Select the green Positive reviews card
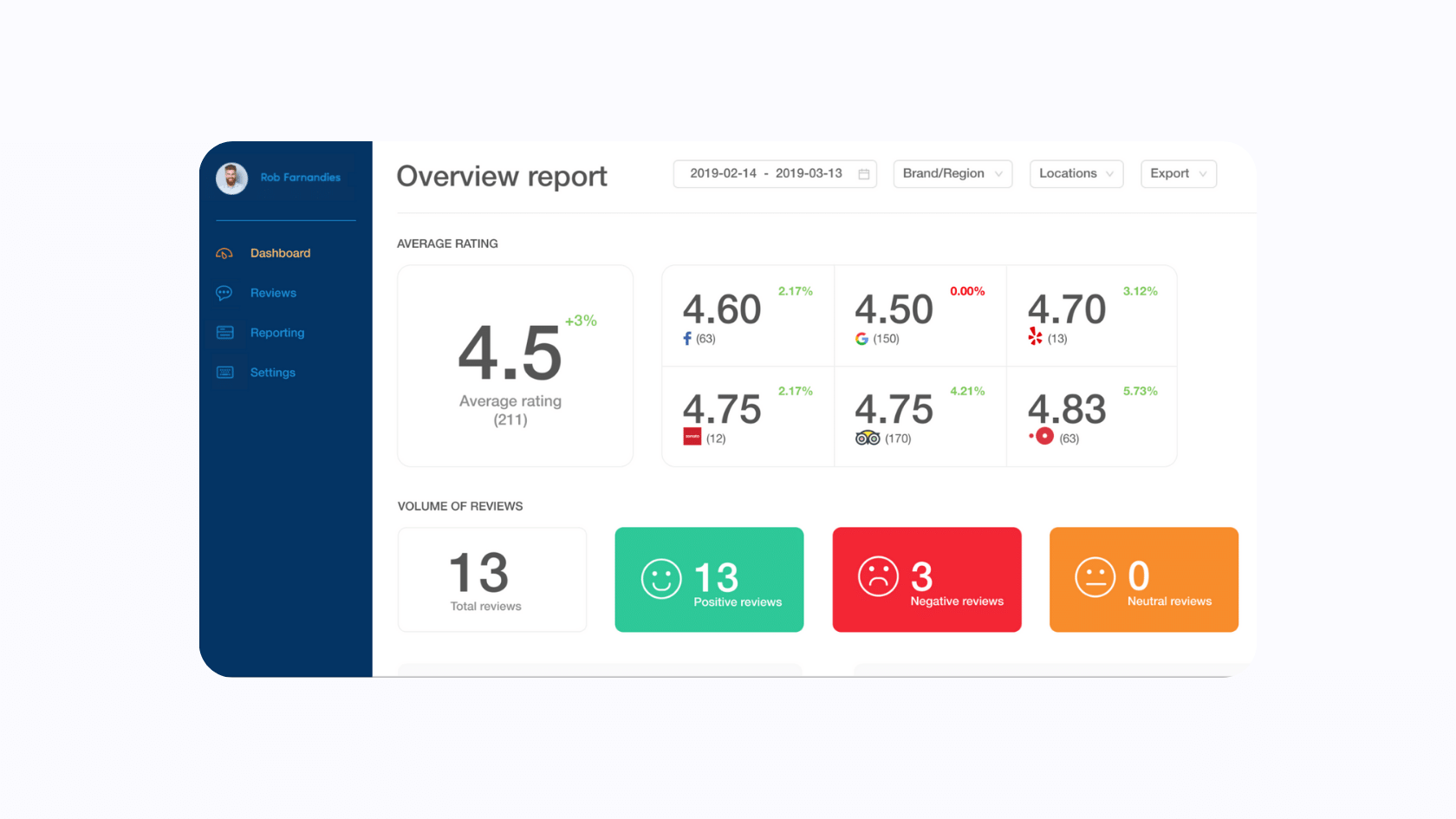Screen dimensions: 1456x819 click(x=709, y=579)
